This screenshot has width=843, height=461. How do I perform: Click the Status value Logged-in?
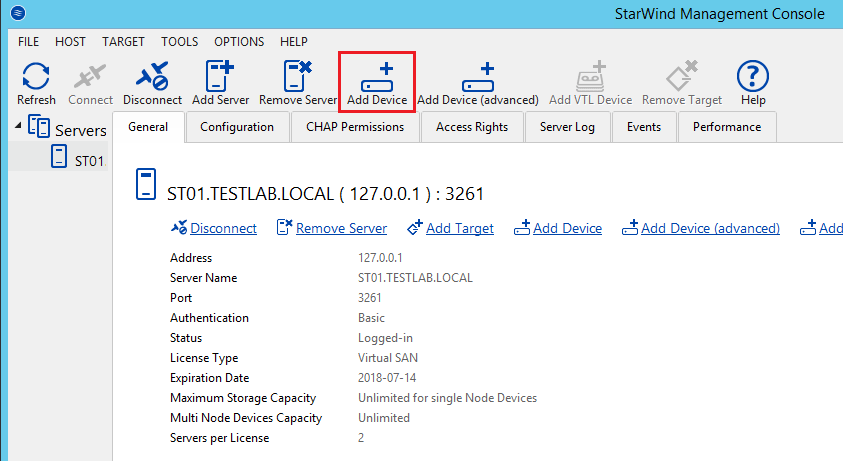[385, 338]
